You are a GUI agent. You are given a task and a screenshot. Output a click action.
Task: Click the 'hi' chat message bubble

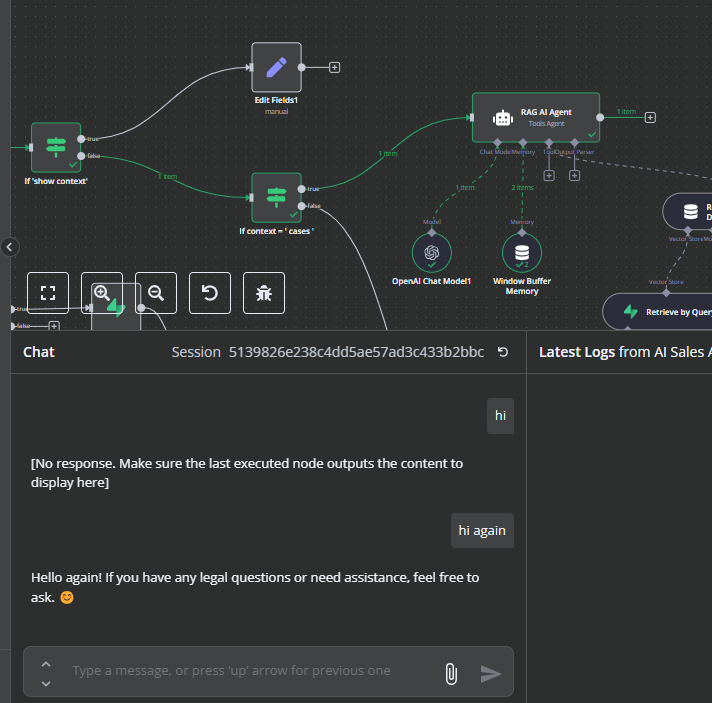[500, 416]
